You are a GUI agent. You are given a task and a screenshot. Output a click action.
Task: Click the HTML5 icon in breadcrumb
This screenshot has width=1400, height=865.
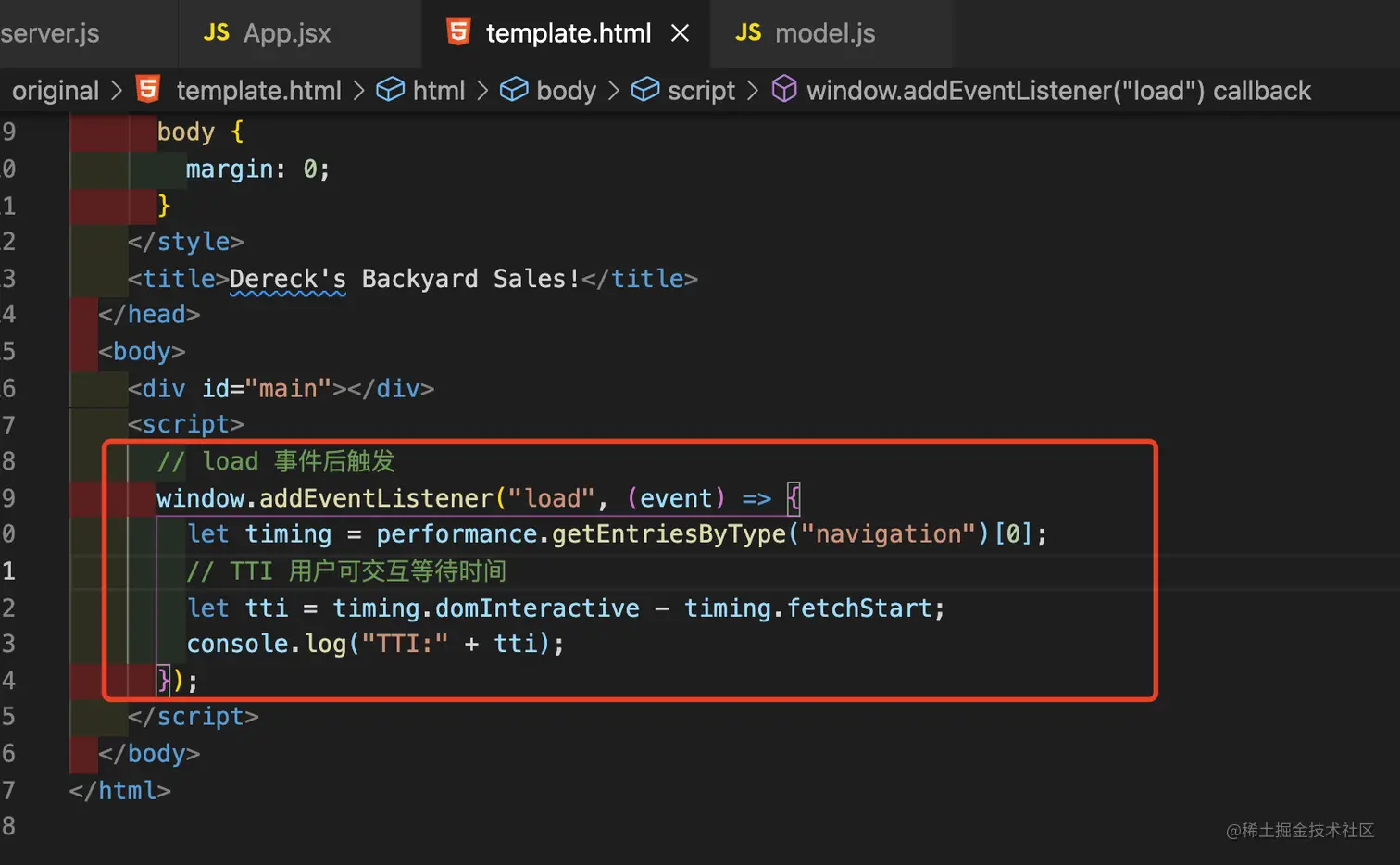[148, 89]
